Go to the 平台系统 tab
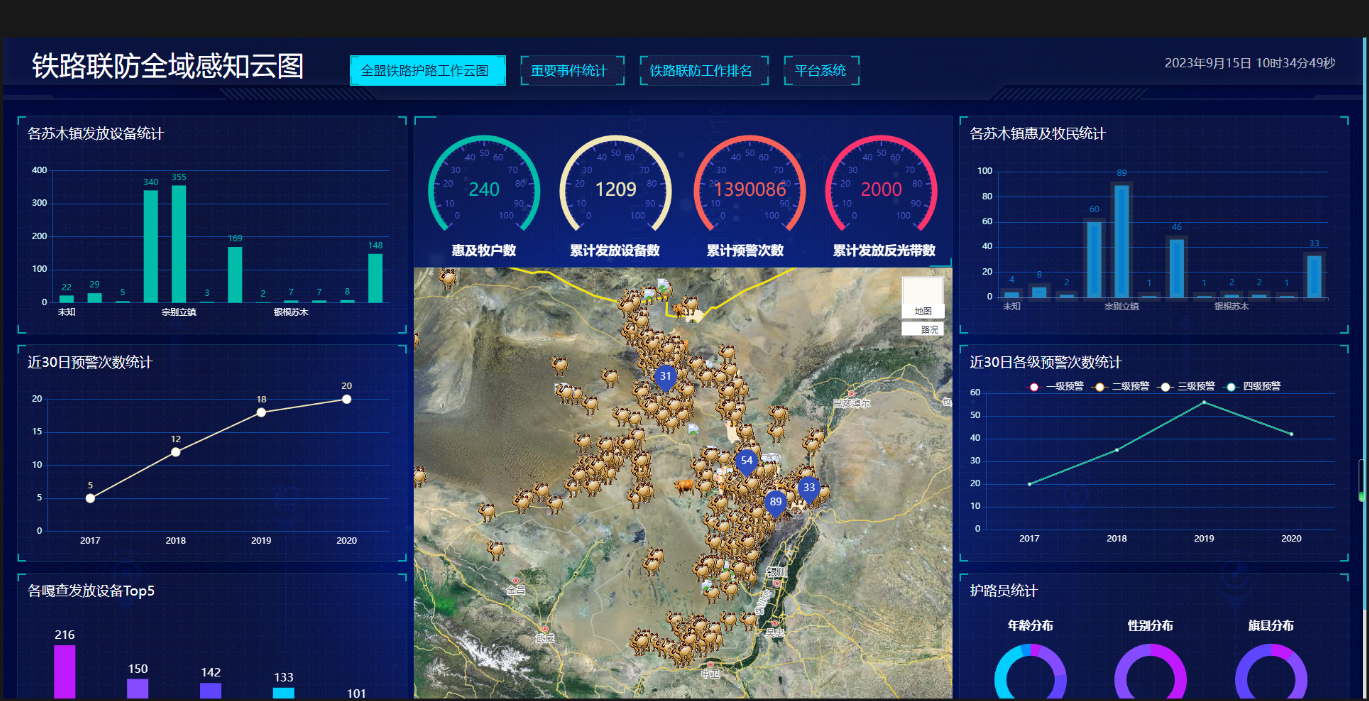The width and height of the screenshot is (1369, 701). pos(820,71)
